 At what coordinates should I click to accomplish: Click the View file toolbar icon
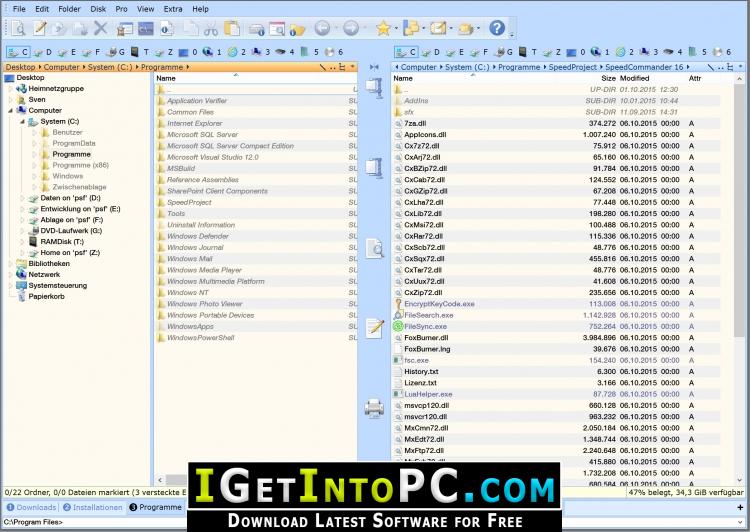18,29
